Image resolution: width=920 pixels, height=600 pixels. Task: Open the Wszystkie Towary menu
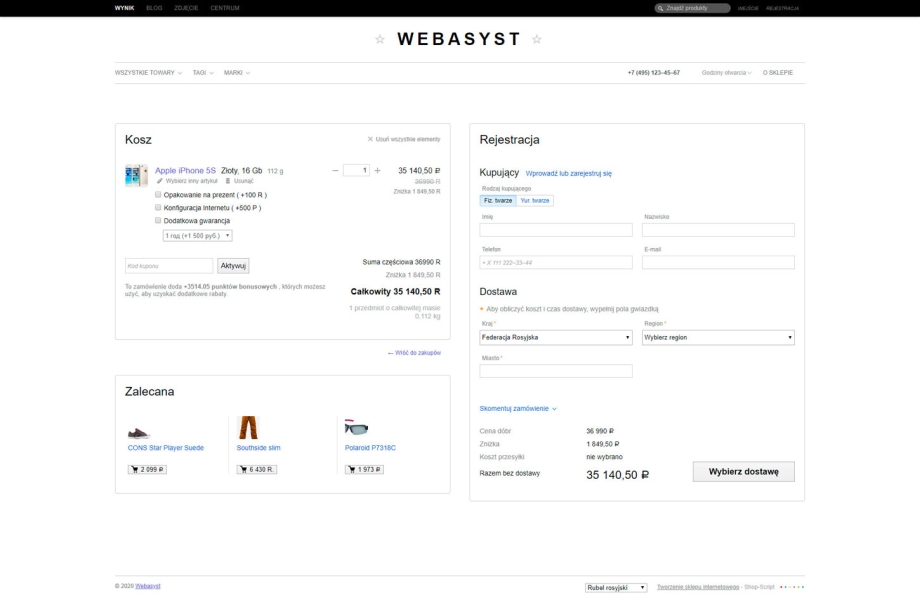click(148, 73)
